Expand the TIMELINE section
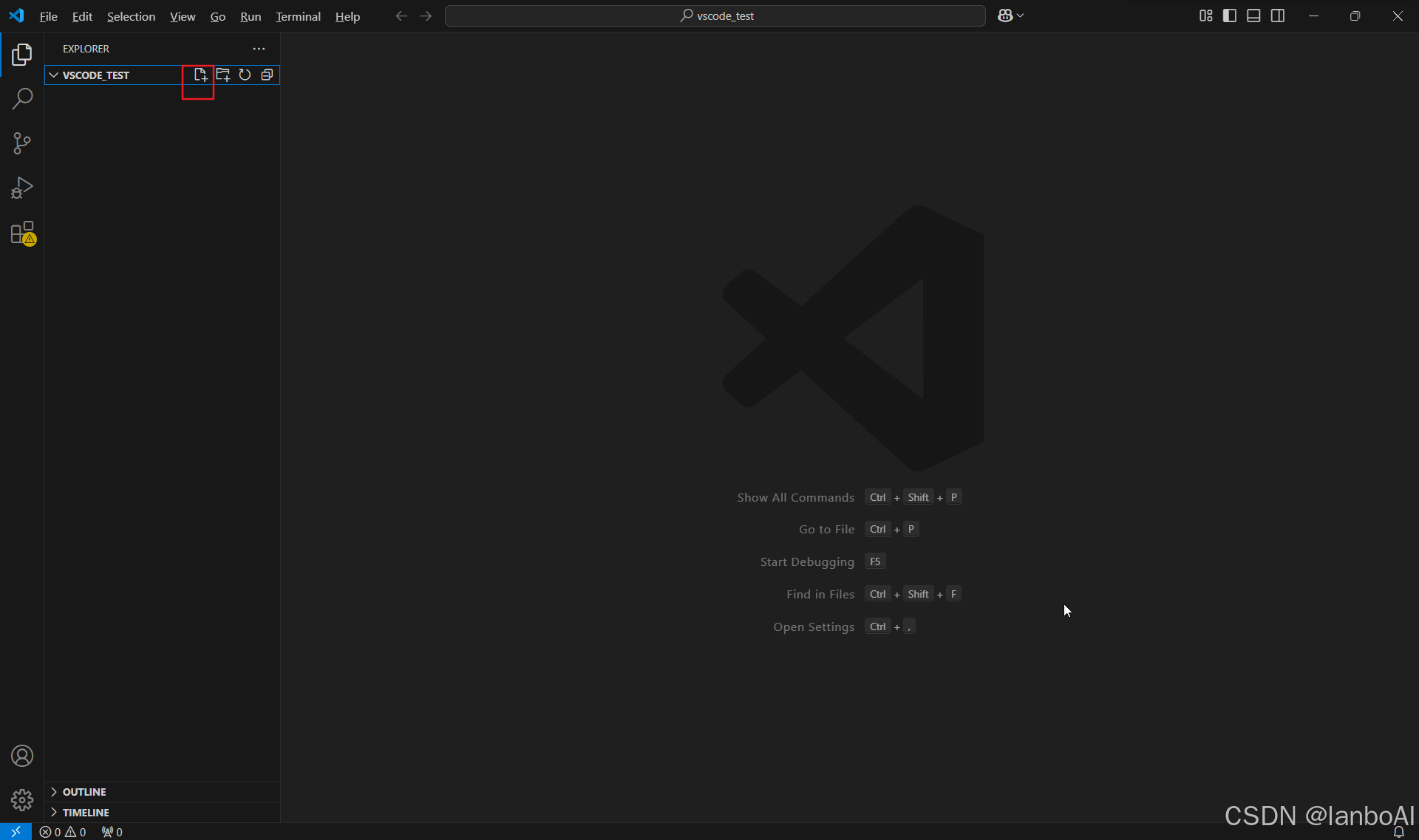Screen dimensions: 1419x840 point(85,812)
